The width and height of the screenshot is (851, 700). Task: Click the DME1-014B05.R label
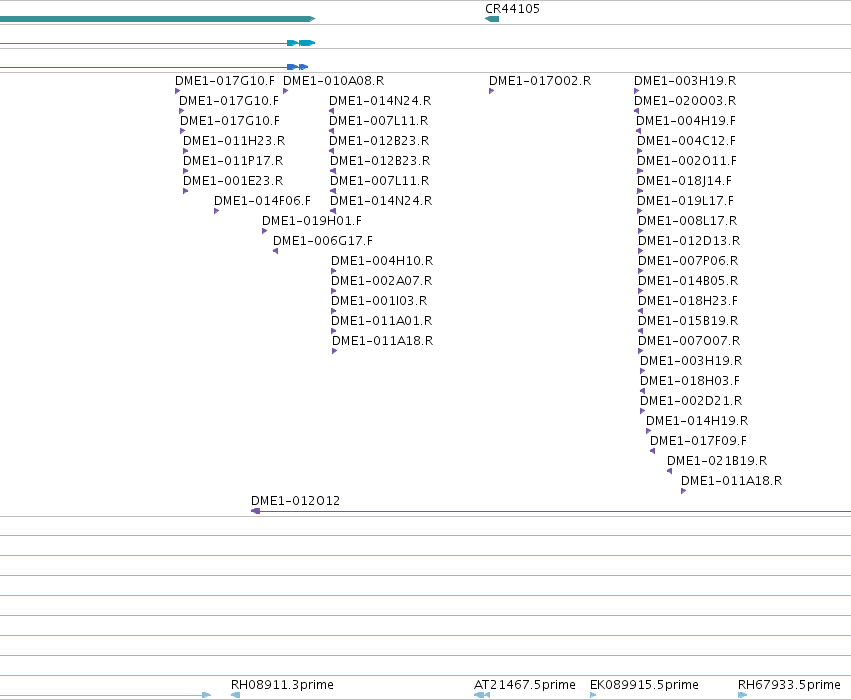click(688, 281)
